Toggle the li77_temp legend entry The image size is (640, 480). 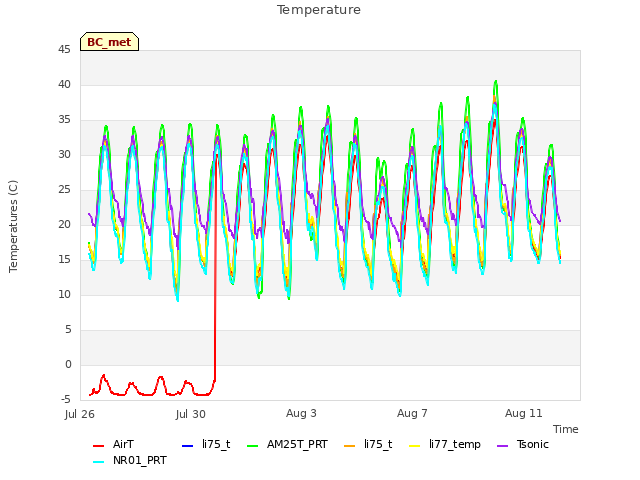(x=445, y=444)
